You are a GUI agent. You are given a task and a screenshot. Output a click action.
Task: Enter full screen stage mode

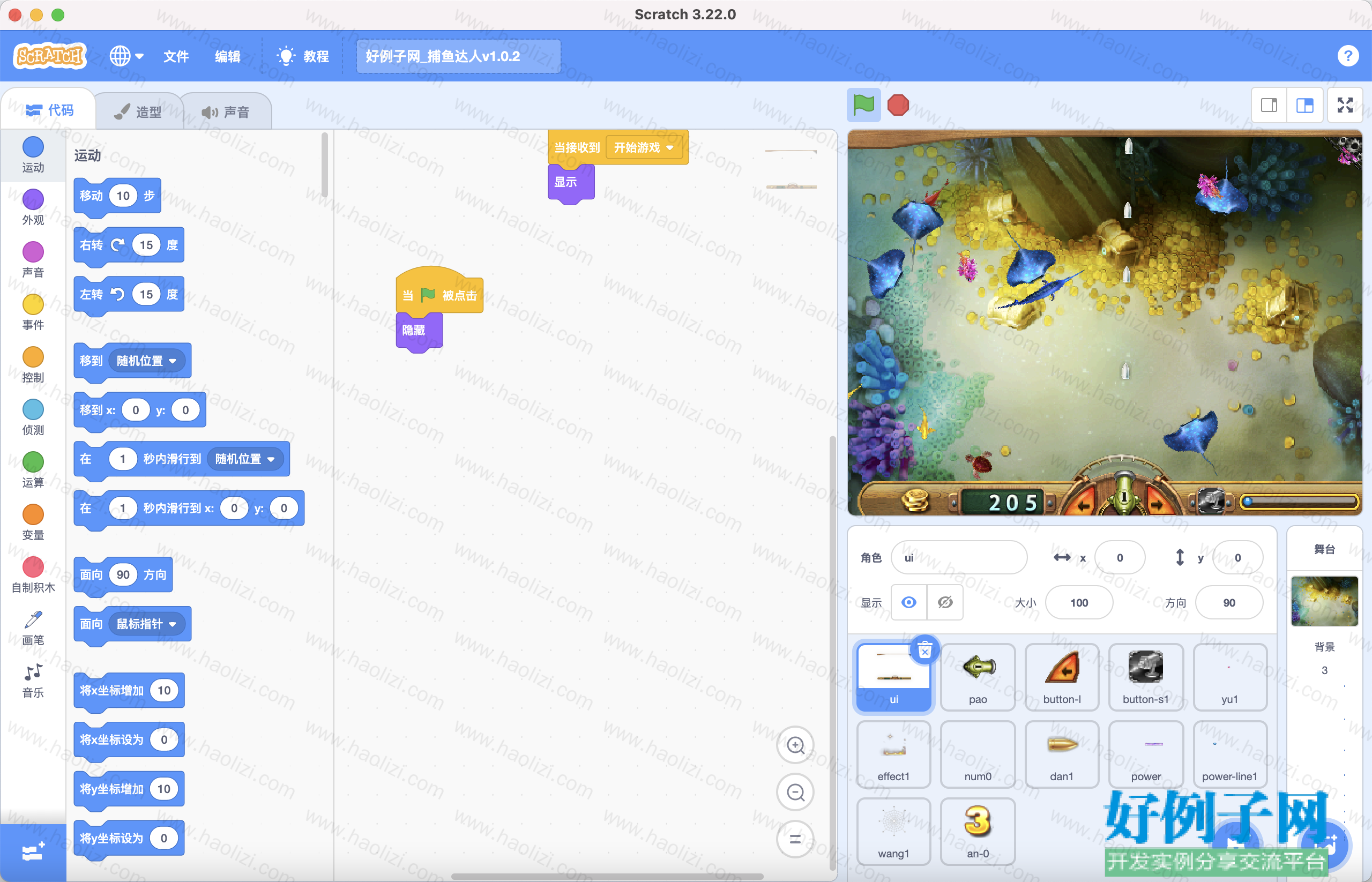pos(1345,105)
